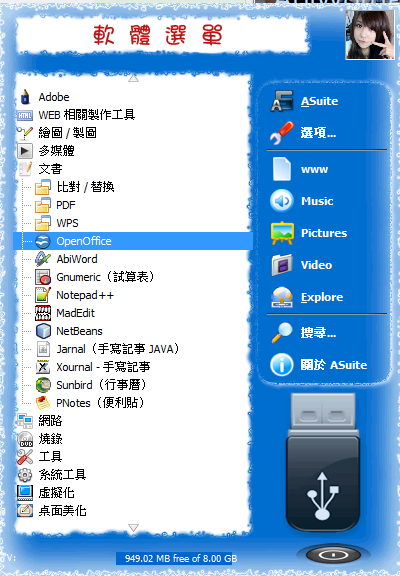The width and height of the screenshot is (400, 576).
Task: Click the Jarnal icon
Action: (x=43, y=349)
